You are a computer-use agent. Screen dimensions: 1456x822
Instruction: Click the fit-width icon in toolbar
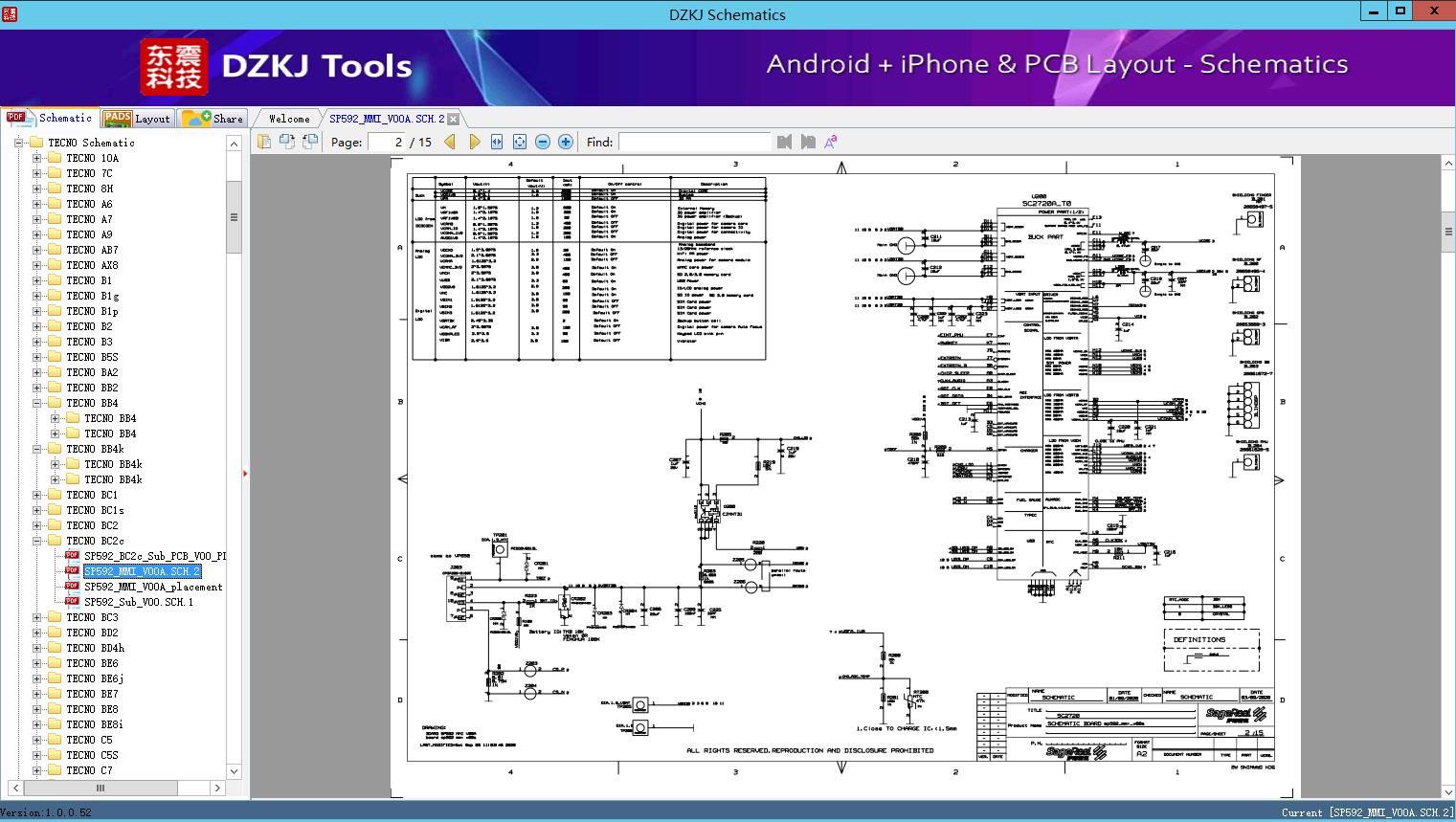click(x=497, y=142)
